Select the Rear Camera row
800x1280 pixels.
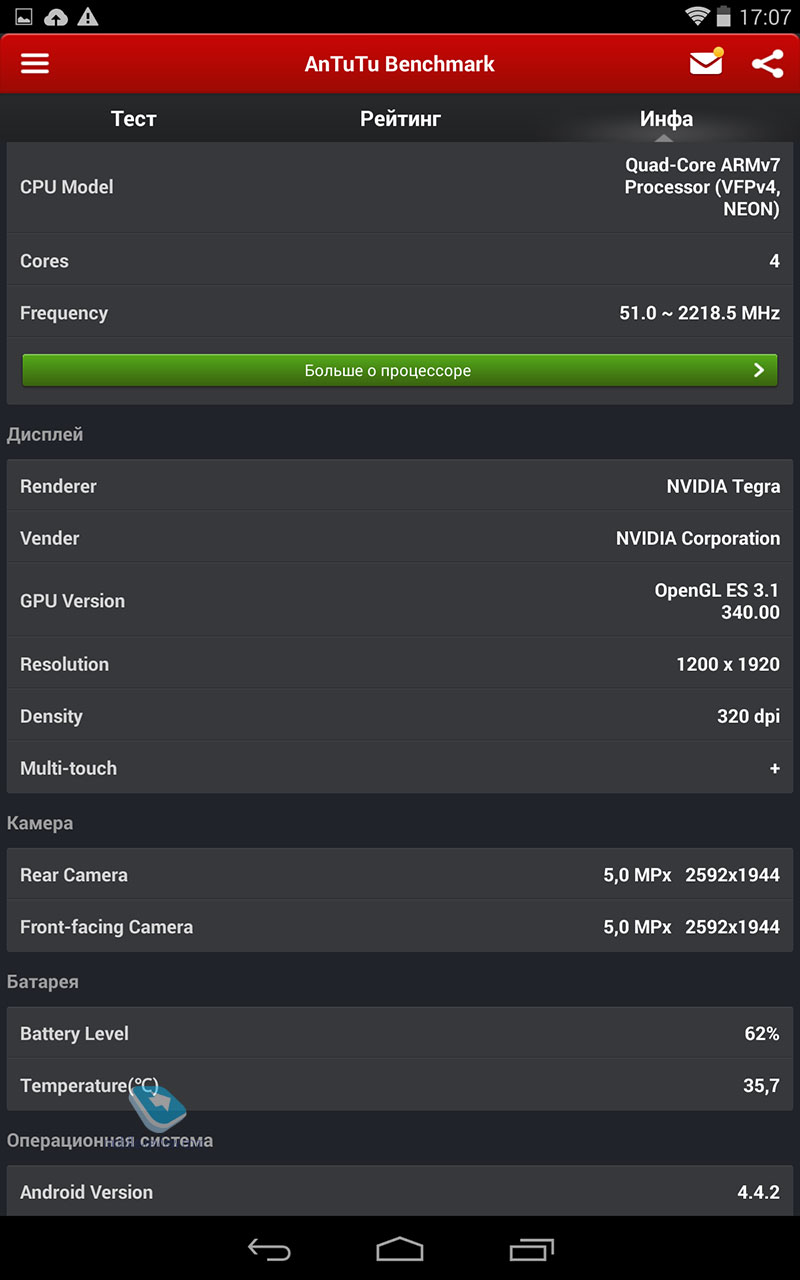[x=400, y=875]
